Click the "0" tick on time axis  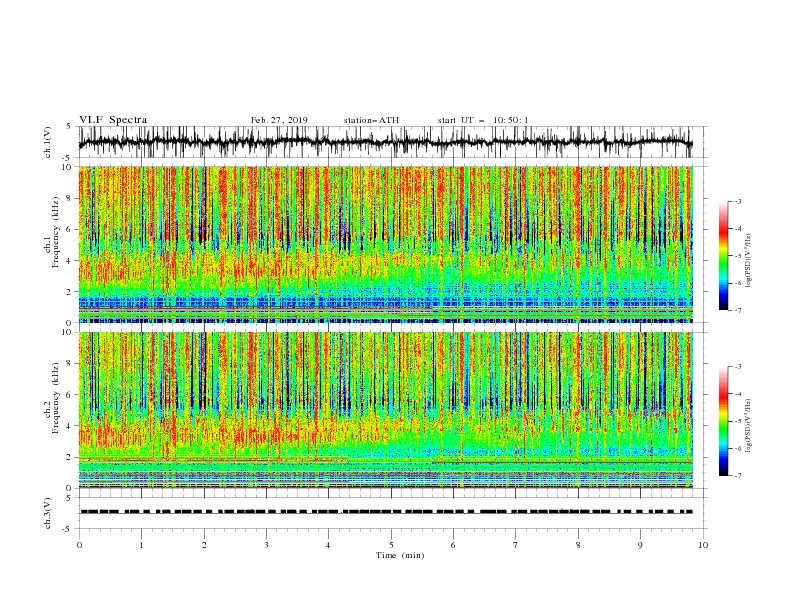(x=79, y=545)
